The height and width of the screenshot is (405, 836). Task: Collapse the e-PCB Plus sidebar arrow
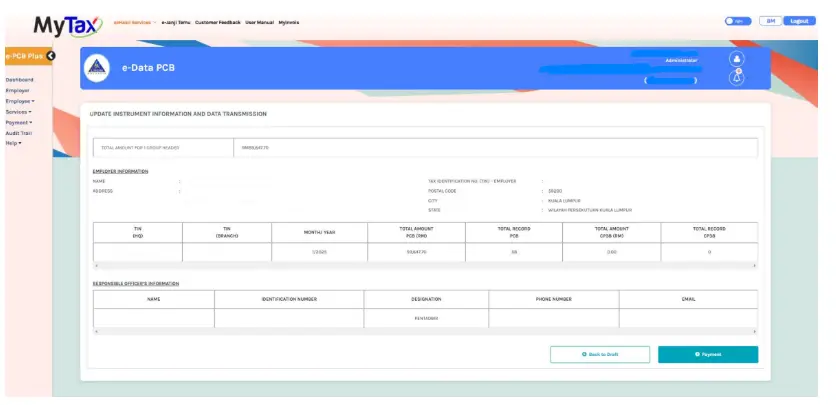(x=51, y=55)
